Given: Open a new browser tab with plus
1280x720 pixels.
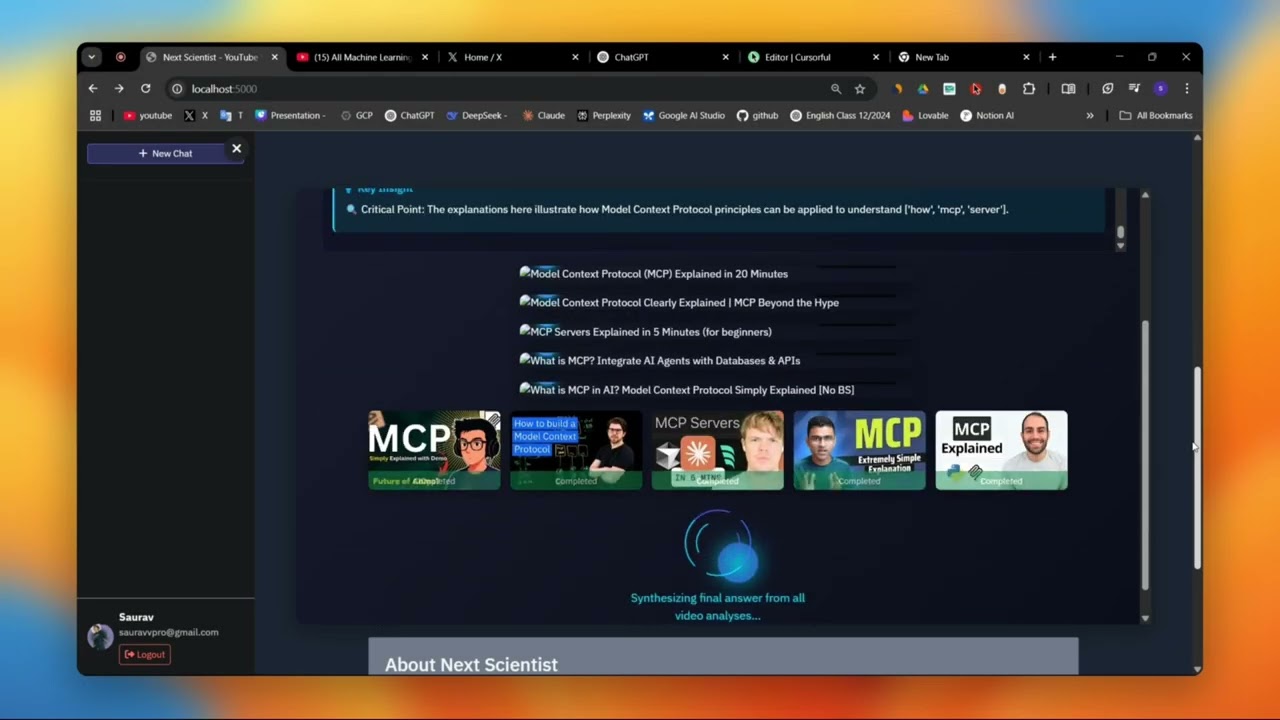Looking at the screenshot, I should (x=1052, y=57).
